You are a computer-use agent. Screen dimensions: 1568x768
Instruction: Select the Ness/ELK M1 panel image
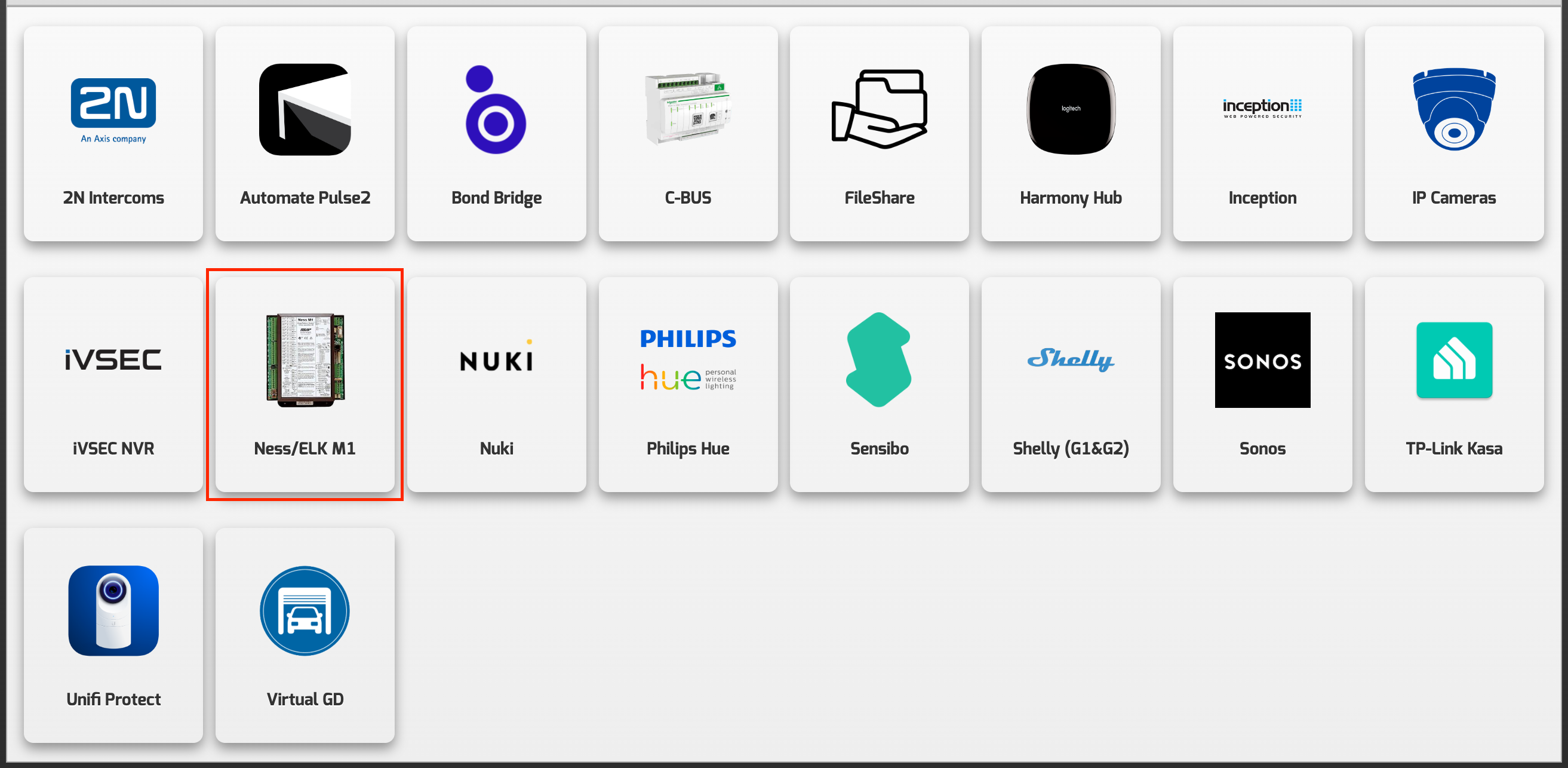click(305, 360)
